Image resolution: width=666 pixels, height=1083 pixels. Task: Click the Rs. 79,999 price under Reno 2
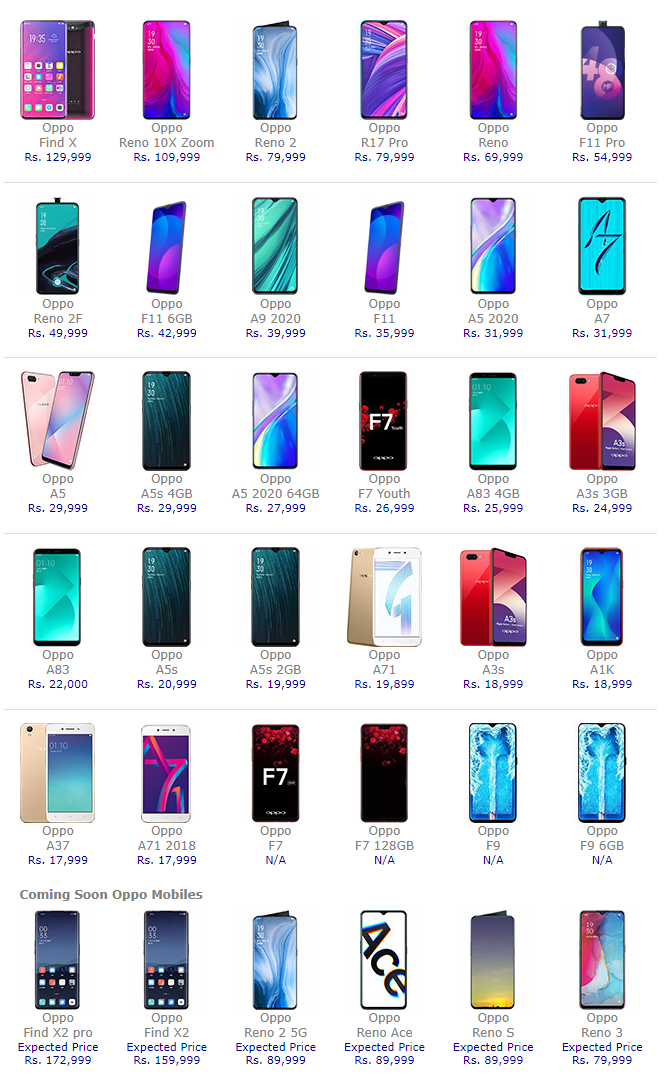click(276, 157)
